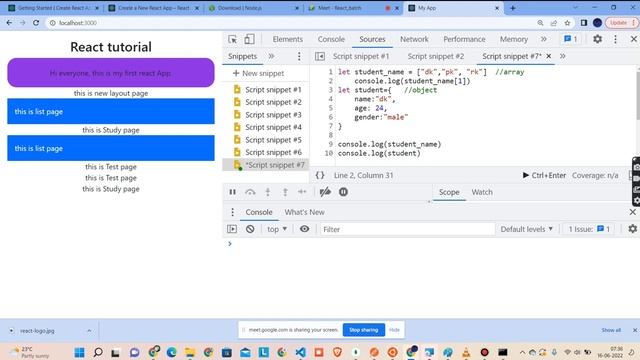The width and height of the screenshot is (640, 360).
Task: Toggle pause on exceptions
Action: pyautogui.click(x=343, y=192)
